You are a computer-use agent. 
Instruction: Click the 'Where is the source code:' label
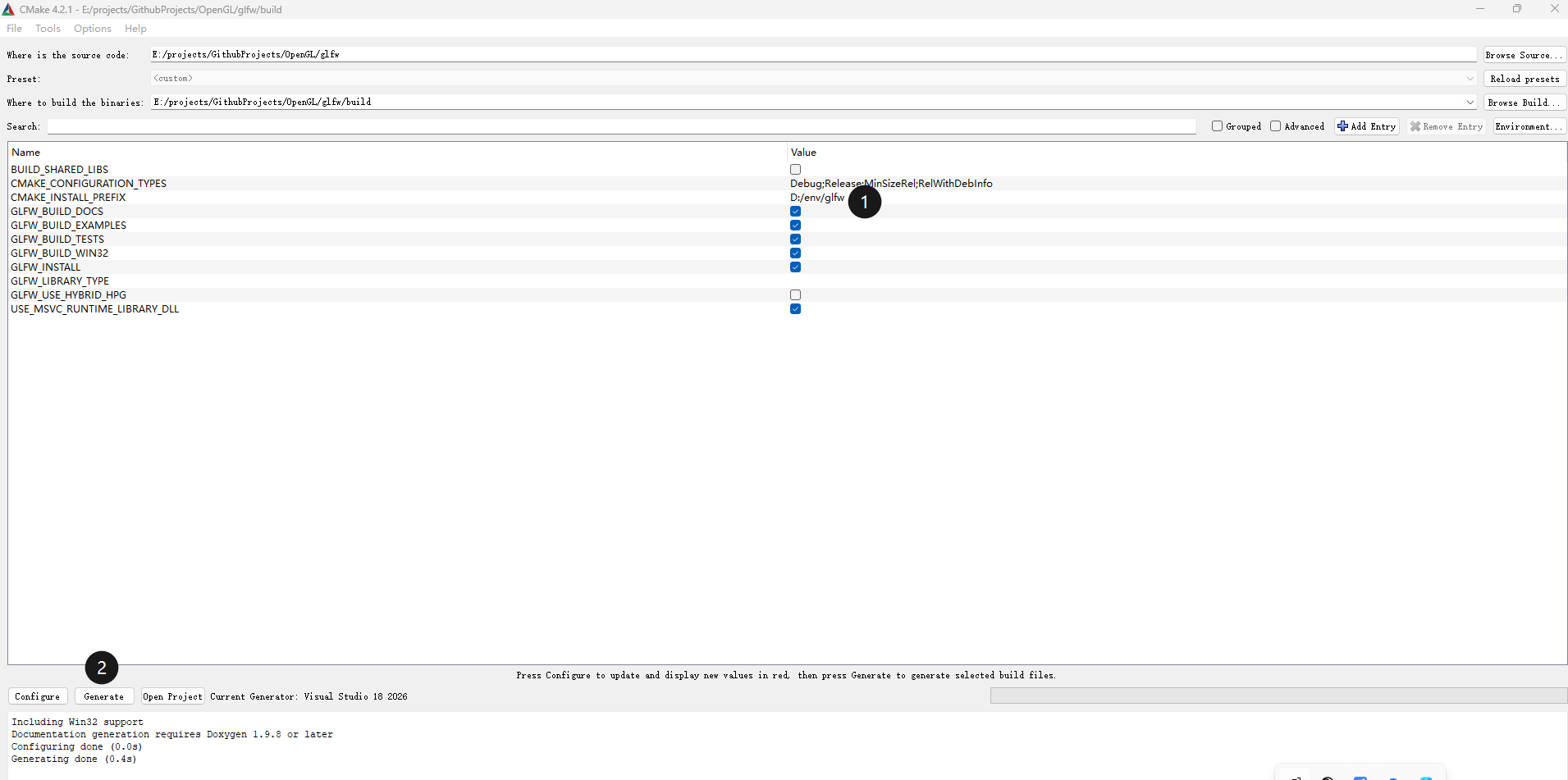tap(68, 55)
